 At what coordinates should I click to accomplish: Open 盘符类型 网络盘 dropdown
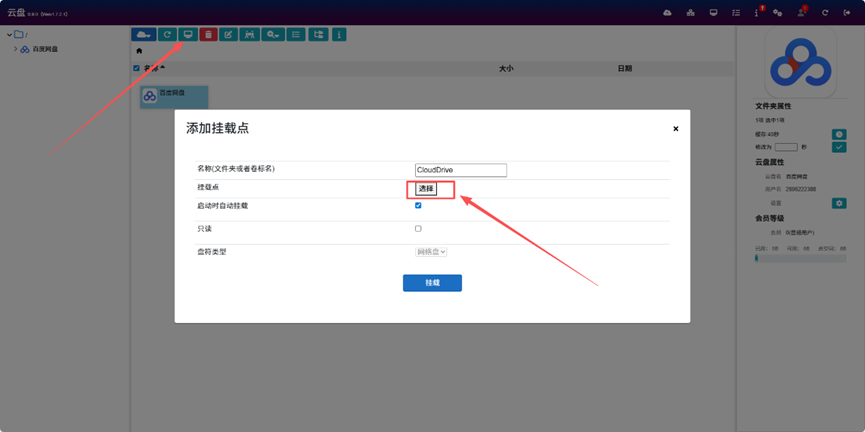click(x=431, y=252)
